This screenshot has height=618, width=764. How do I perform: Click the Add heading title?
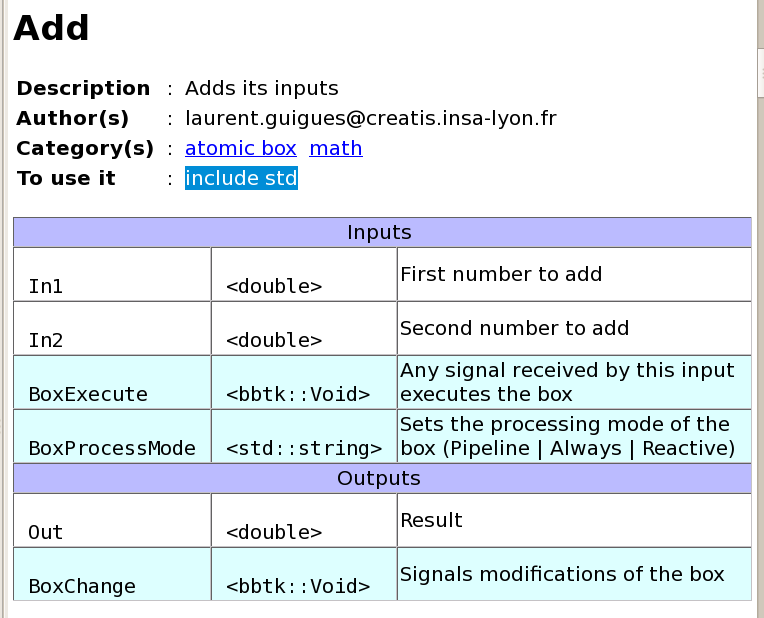pos(52,28)
